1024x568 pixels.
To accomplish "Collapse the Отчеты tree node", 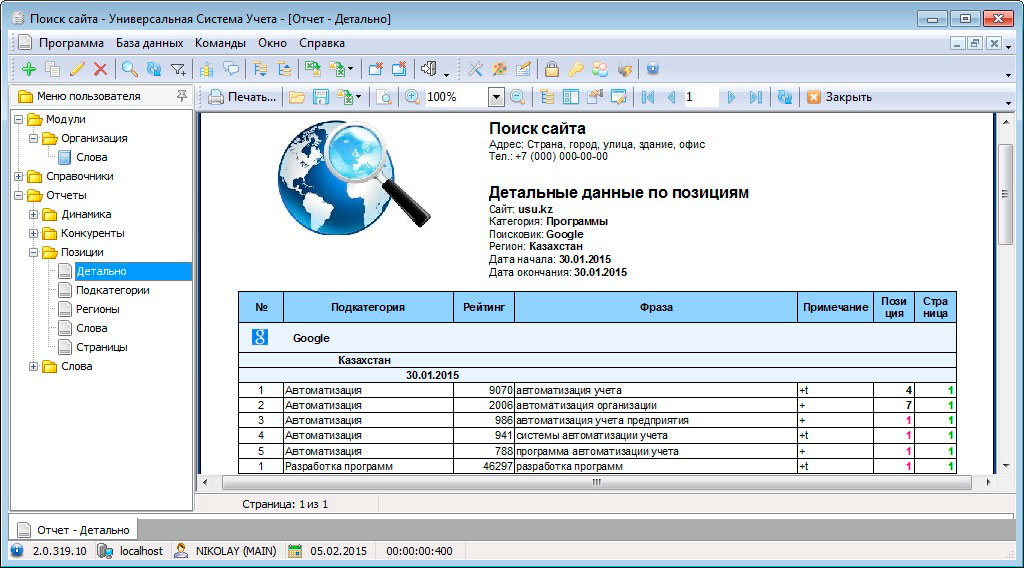I will 18,195.
